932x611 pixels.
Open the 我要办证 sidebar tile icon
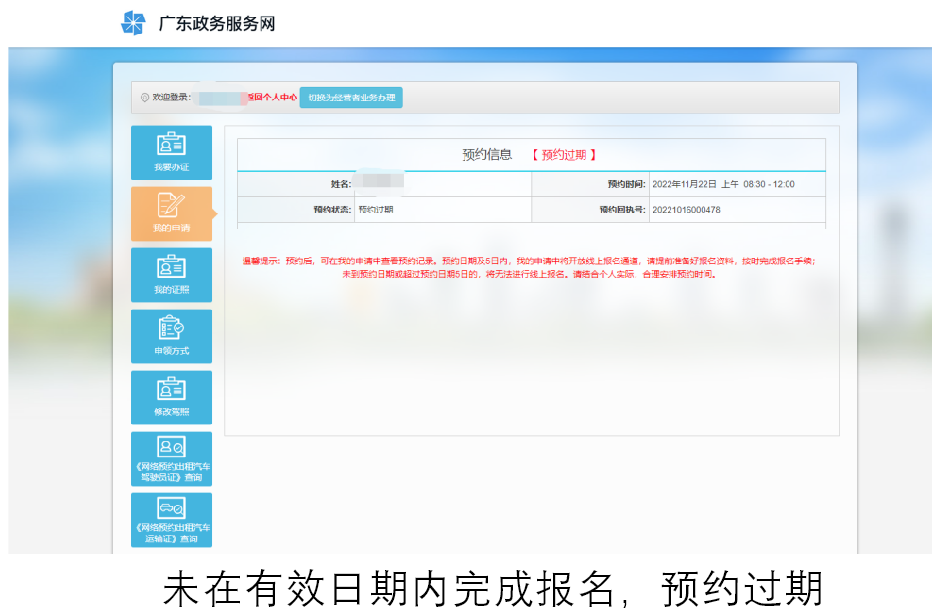point(171,144)
